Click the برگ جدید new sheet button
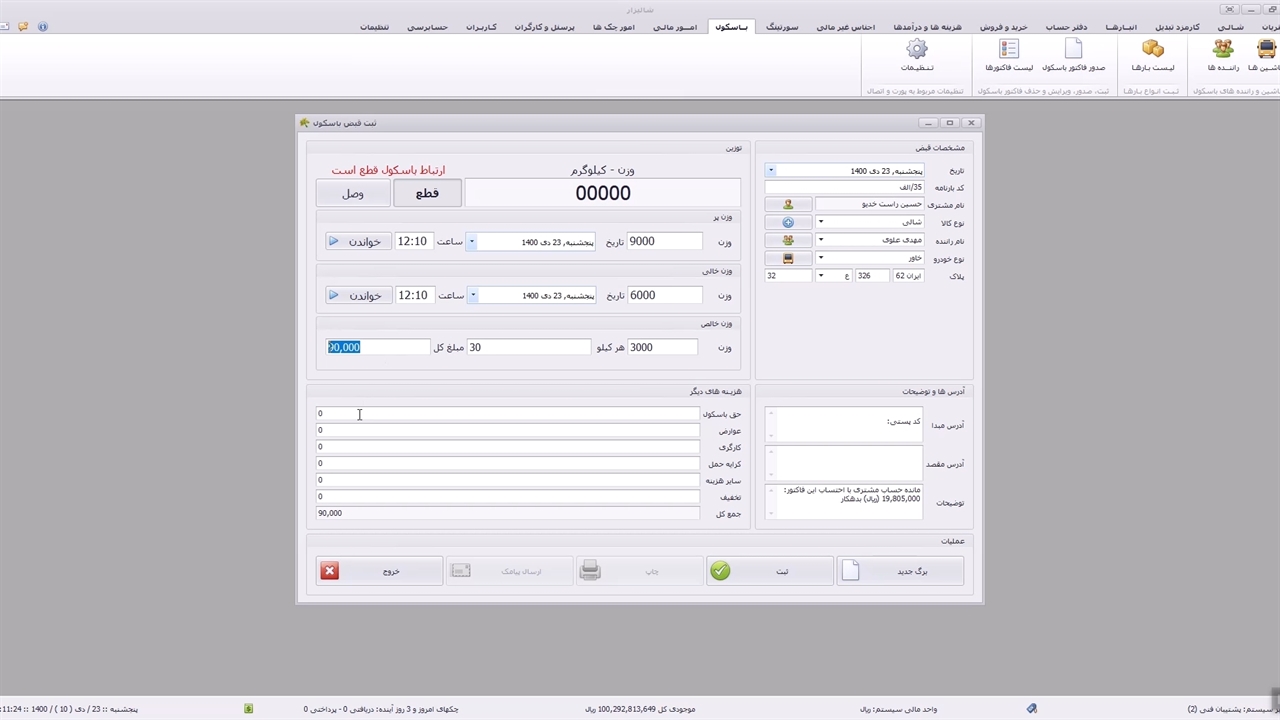Viewport: 1280px width, 720px height. pos(900,571)
